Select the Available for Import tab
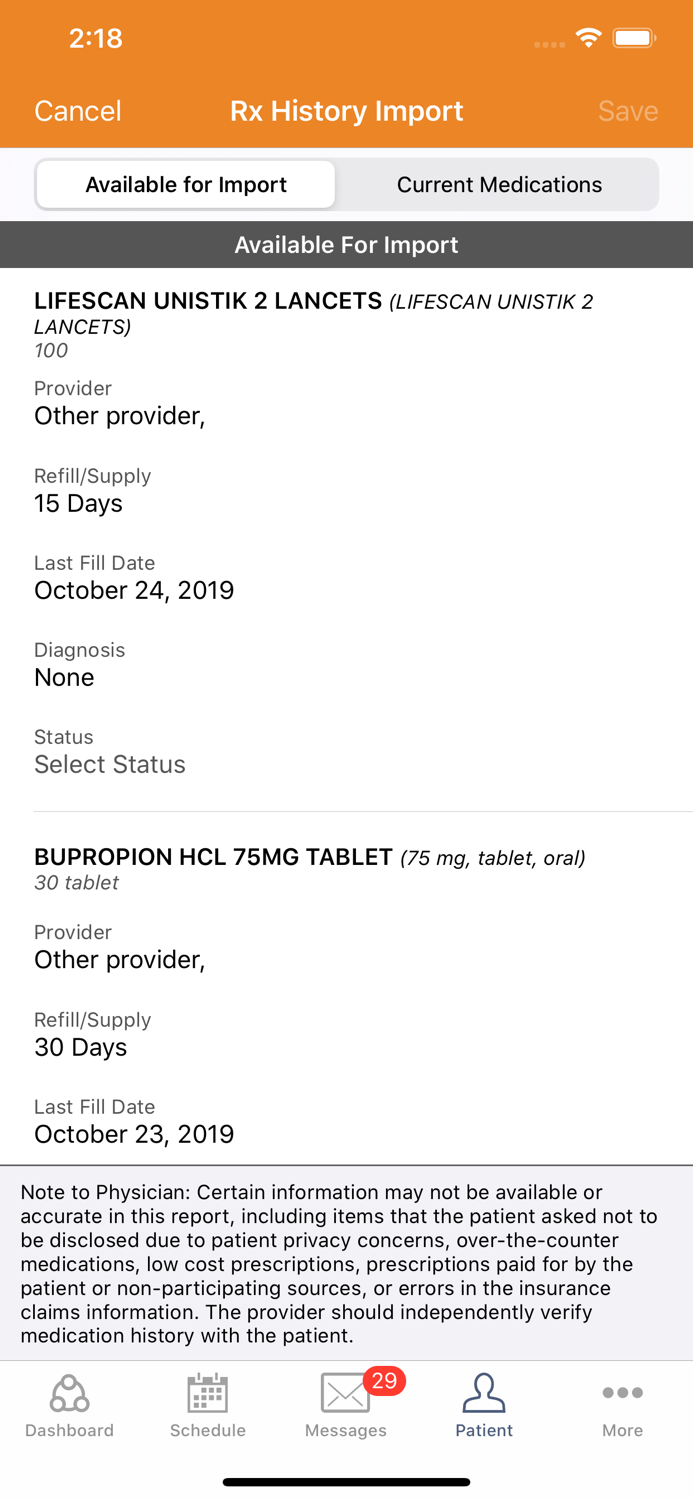This screenshot has width=693, height=1500. [185, 184]
